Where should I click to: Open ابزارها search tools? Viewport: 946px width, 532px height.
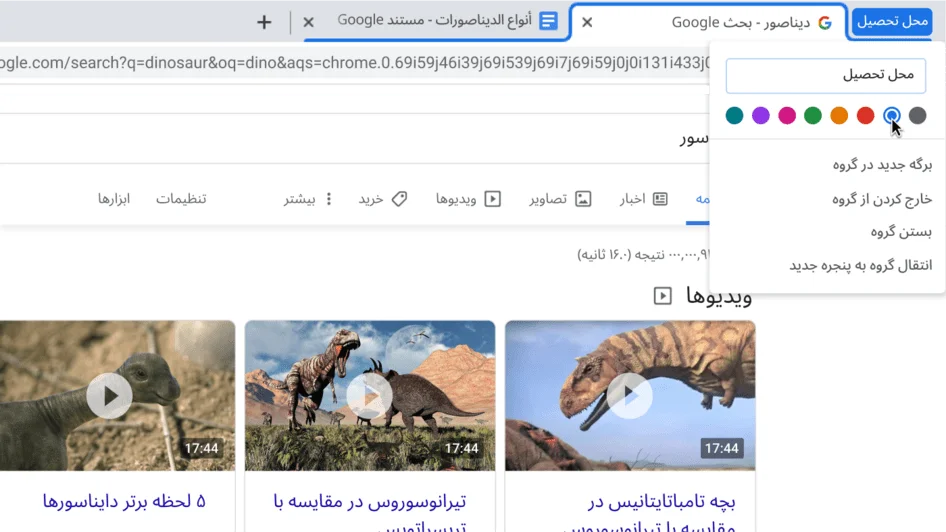(114, 199)
